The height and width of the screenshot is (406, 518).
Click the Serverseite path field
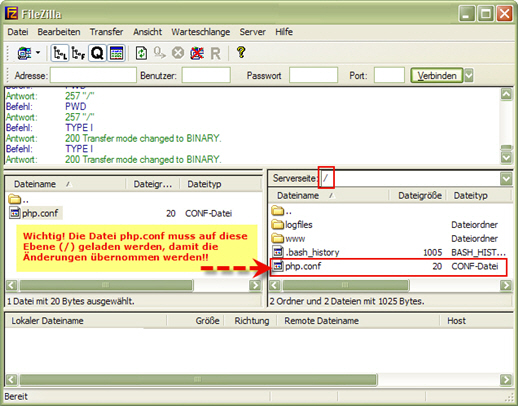409,178
